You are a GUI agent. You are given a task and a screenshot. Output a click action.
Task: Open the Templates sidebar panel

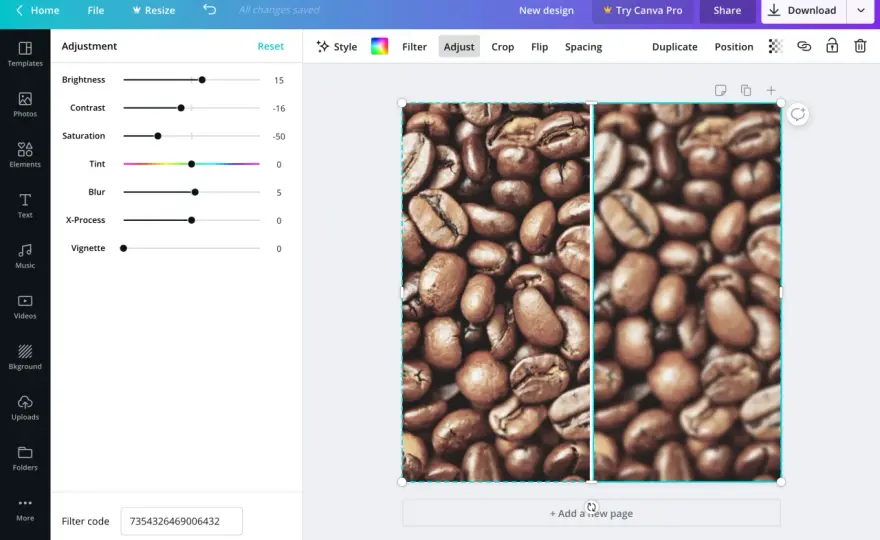click(x=25, y=54)
